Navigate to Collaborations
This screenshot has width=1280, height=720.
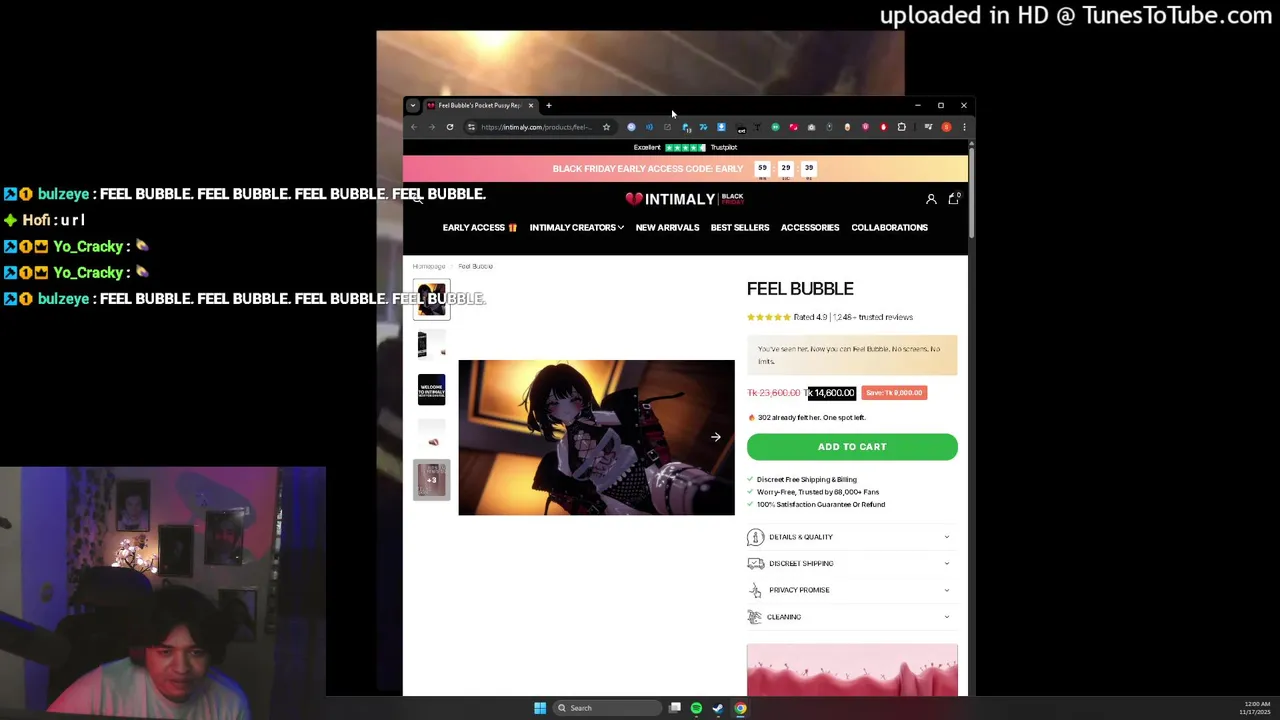(889, 227)
